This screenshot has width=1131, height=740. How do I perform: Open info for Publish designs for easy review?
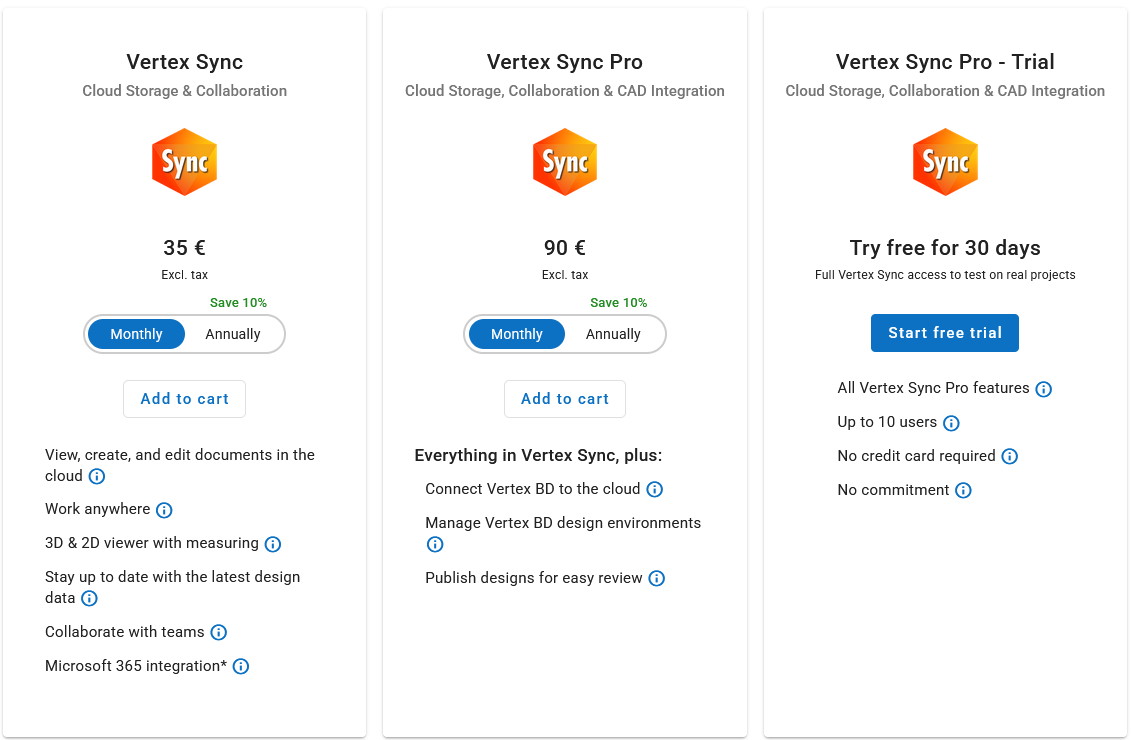pyautogui.click(x=656, y=578)
